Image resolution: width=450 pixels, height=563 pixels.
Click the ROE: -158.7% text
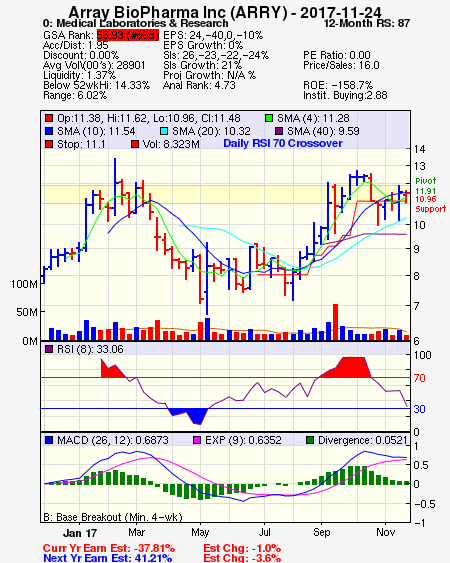(338, 85)
